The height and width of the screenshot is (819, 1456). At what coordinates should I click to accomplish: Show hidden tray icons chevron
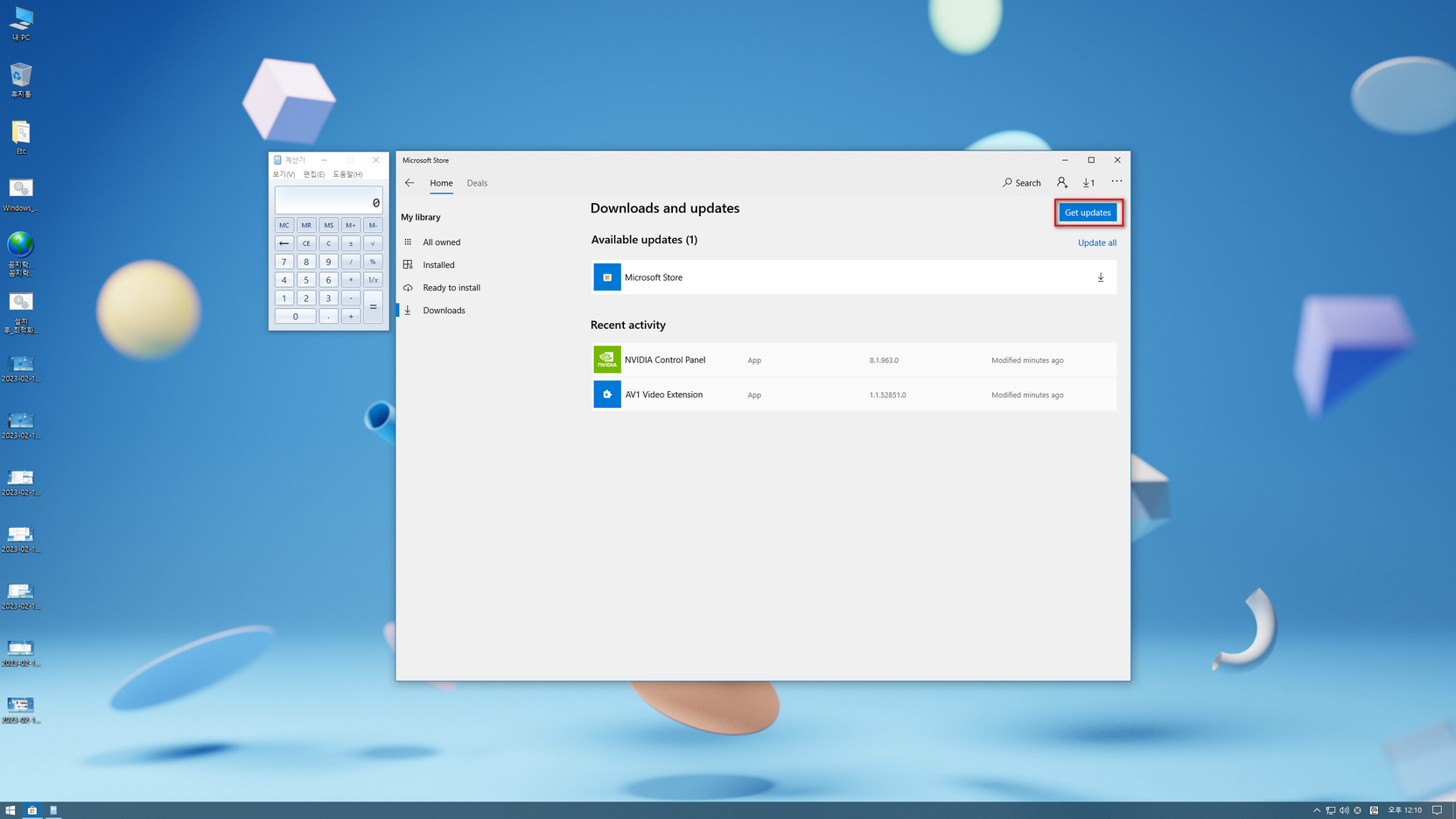pyautogui.click(x=1317, y=810)
